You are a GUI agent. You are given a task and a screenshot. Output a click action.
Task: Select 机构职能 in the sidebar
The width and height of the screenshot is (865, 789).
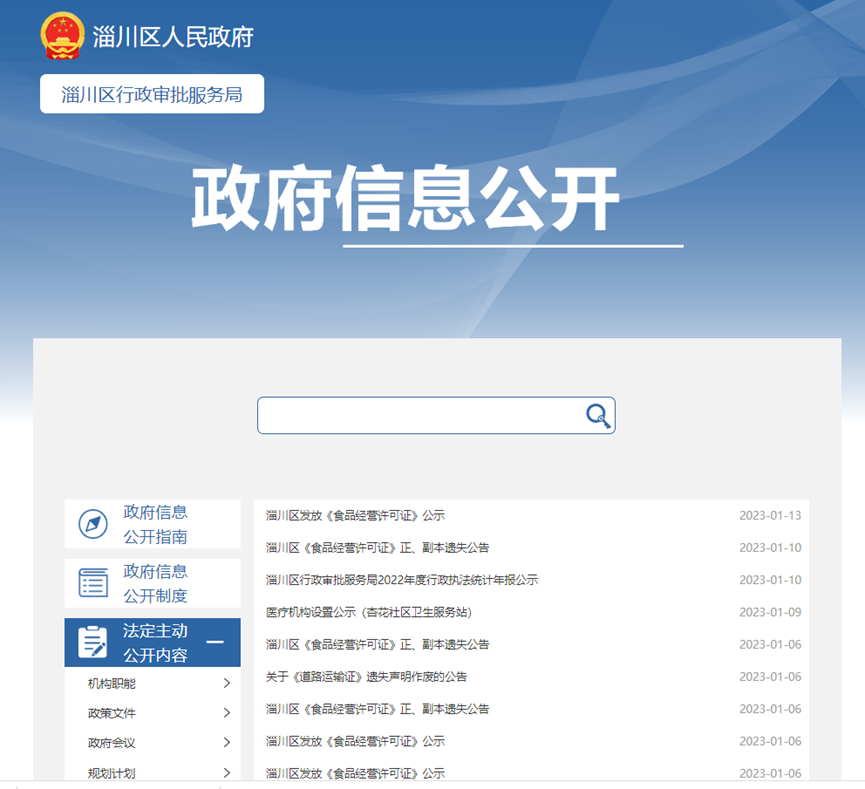click(x=111, y=684)
